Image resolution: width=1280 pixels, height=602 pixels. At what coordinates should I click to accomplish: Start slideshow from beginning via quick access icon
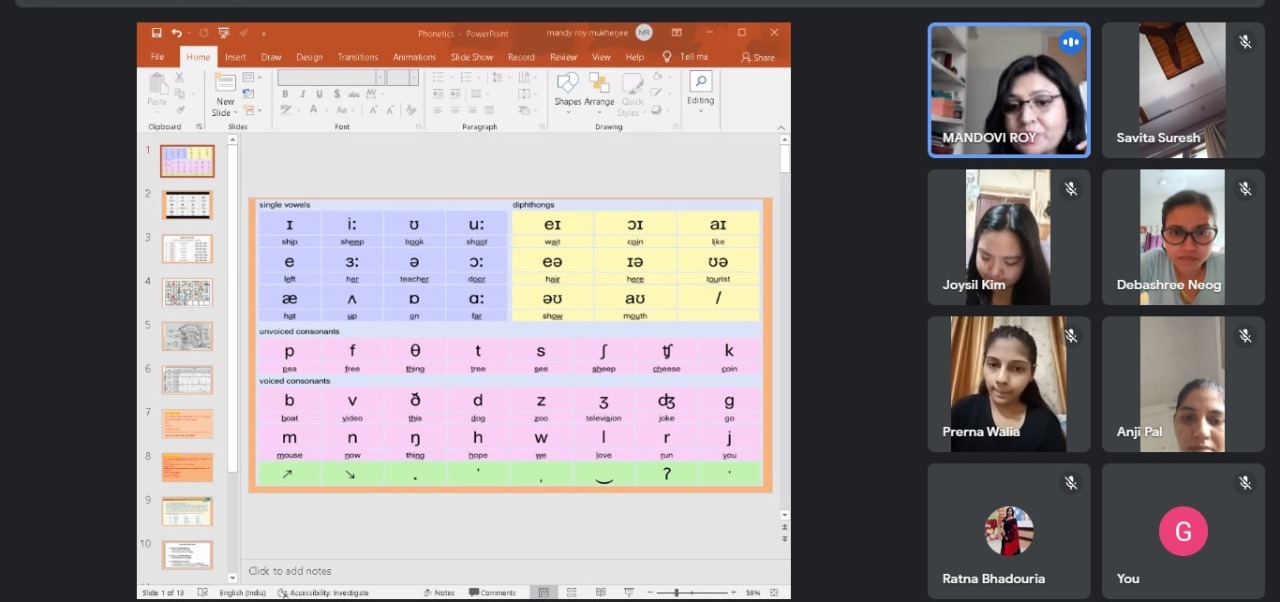223,33
